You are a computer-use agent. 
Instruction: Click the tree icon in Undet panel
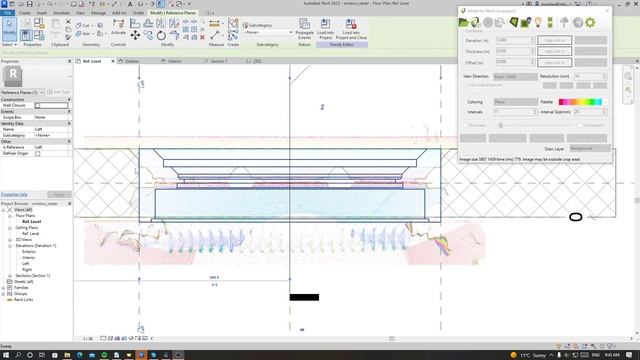[564, 22]
